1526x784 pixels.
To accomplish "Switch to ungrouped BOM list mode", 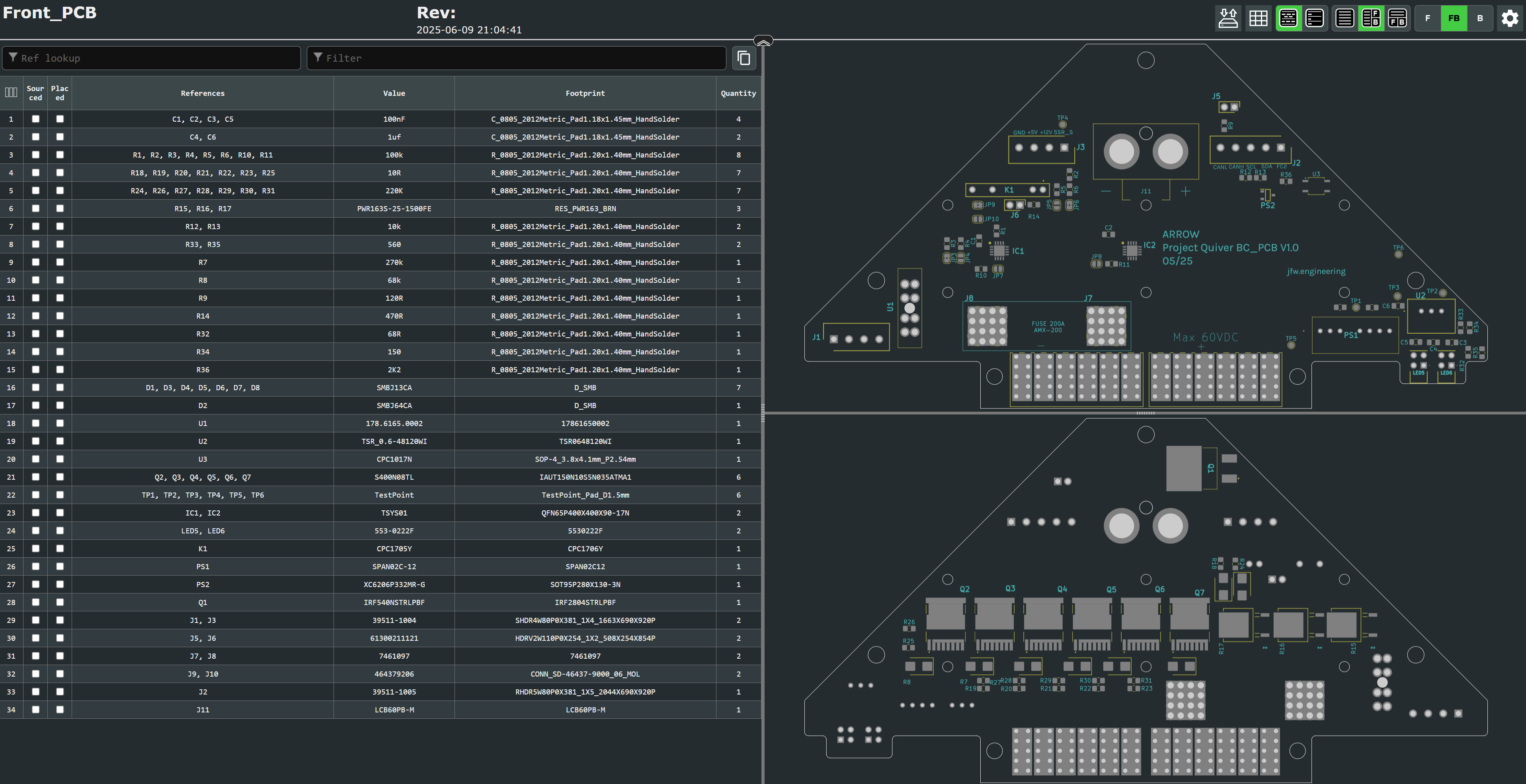I will [1315, 18].
